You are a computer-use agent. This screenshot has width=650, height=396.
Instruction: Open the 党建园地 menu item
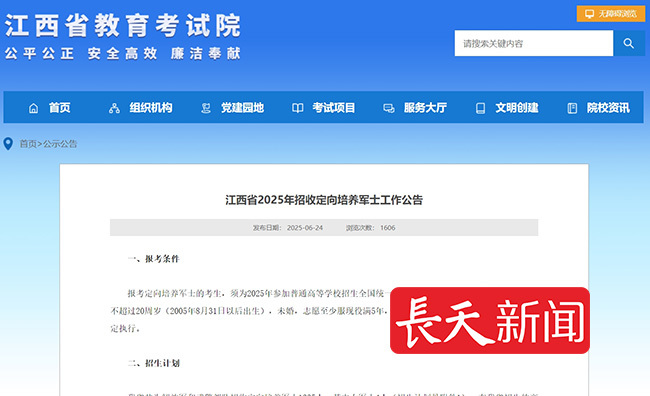click(242, 108)
